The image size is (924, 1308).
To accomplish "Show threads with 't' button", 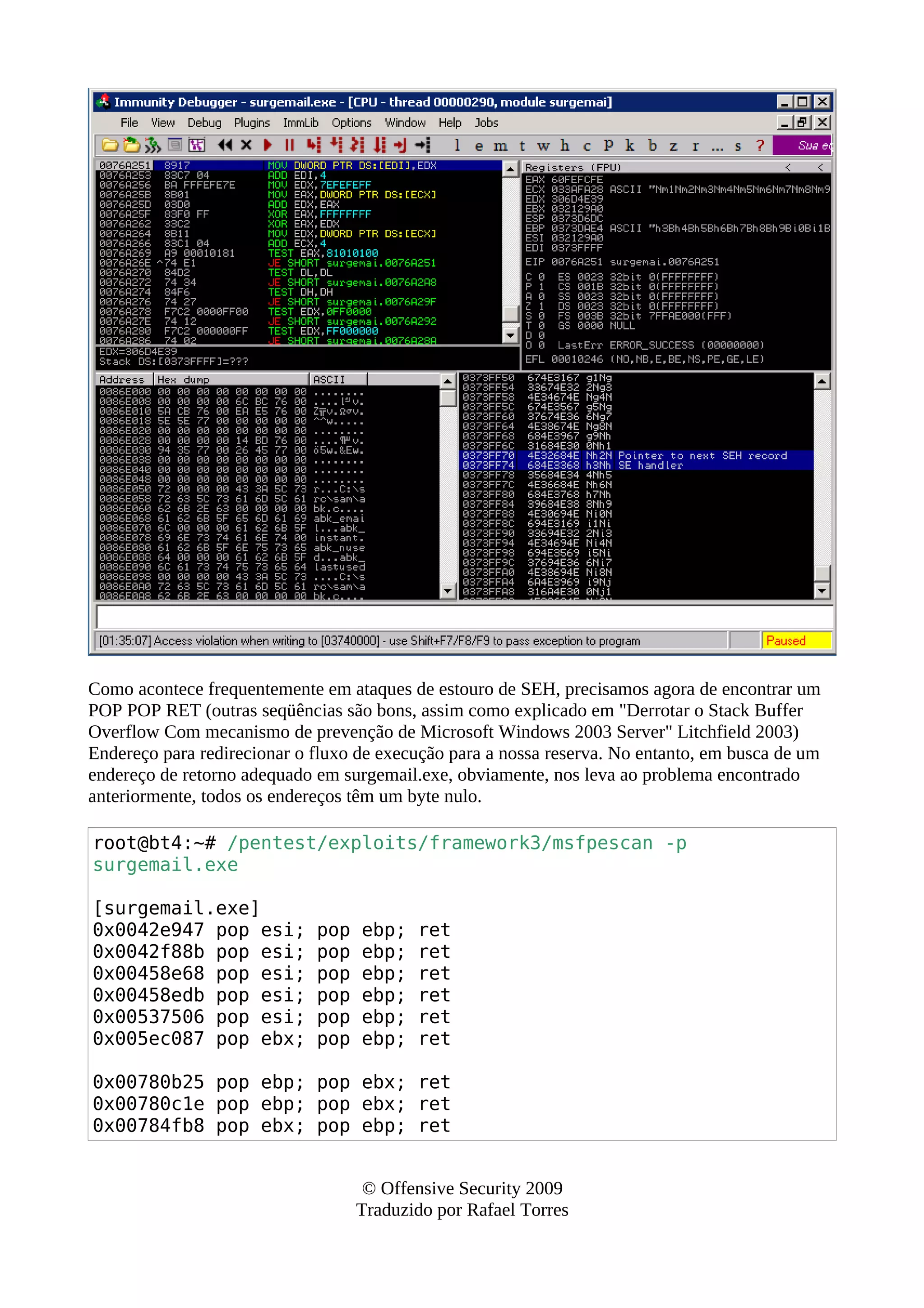I will (x=522, y=146).
